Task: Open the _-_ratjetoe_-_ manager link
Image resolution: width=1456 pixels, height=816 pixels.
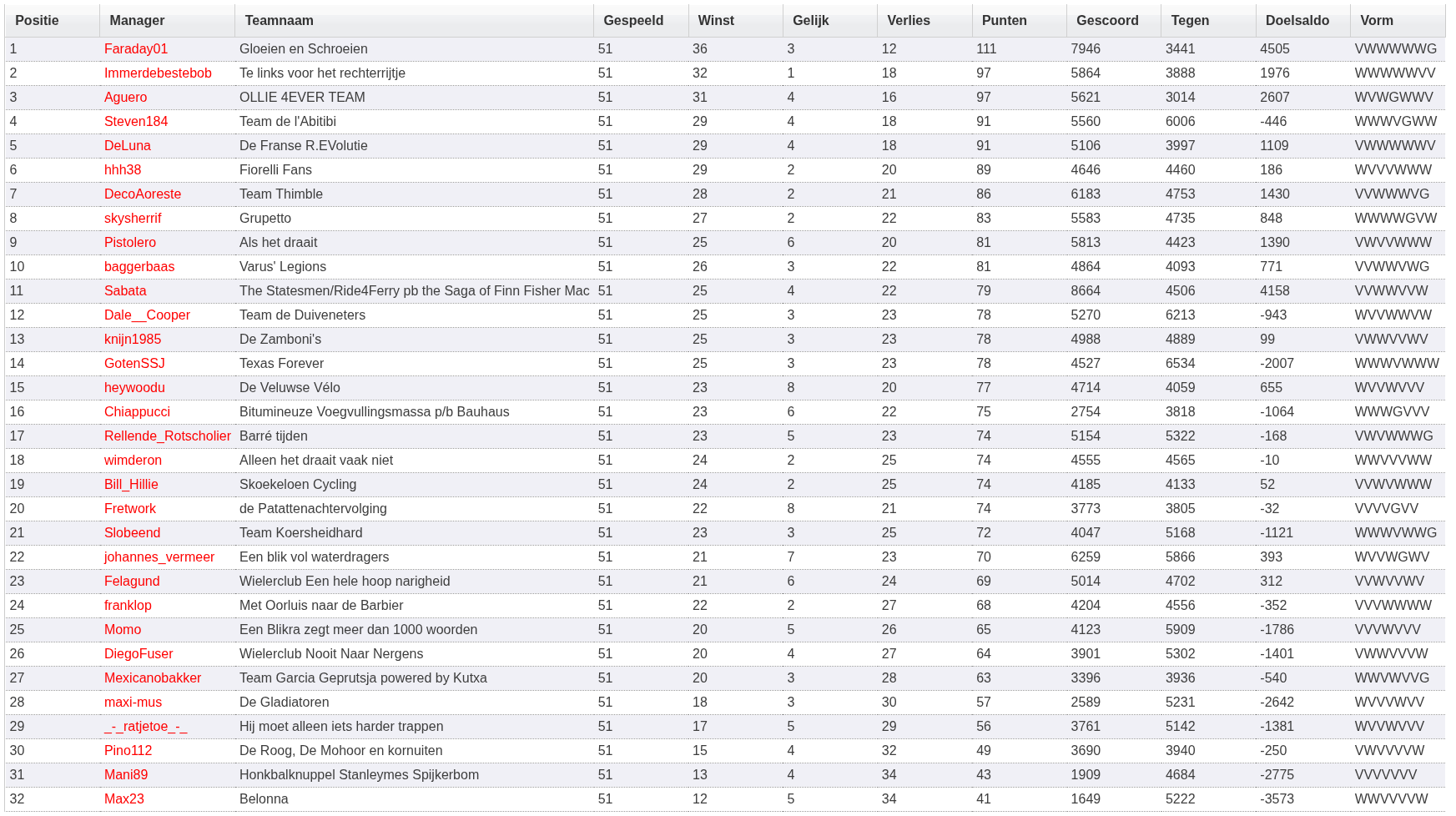Action: pos(146,727)
